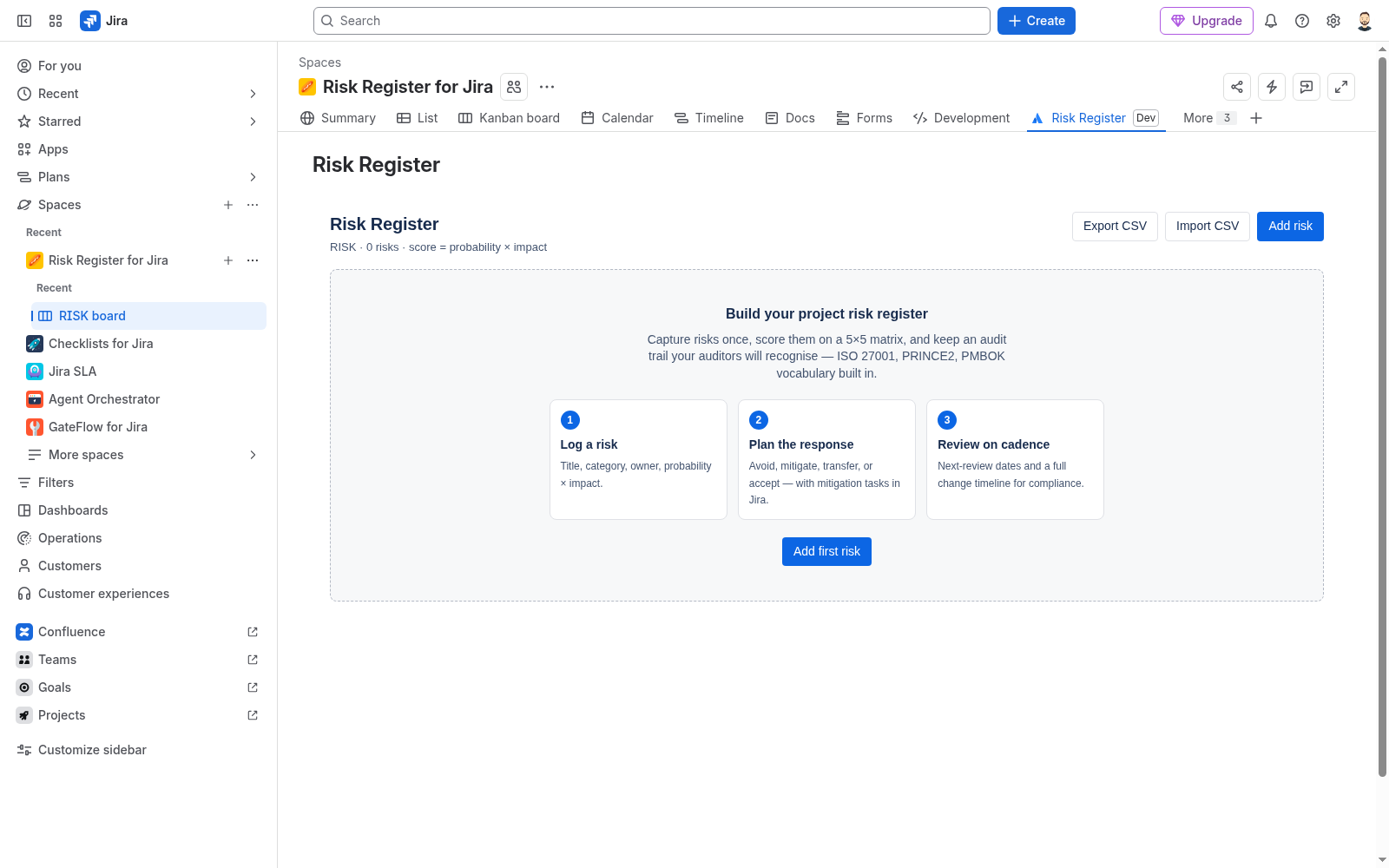Switch to the Development tab
Viewport: 1389px width, 868px height.
coord(961,118)
